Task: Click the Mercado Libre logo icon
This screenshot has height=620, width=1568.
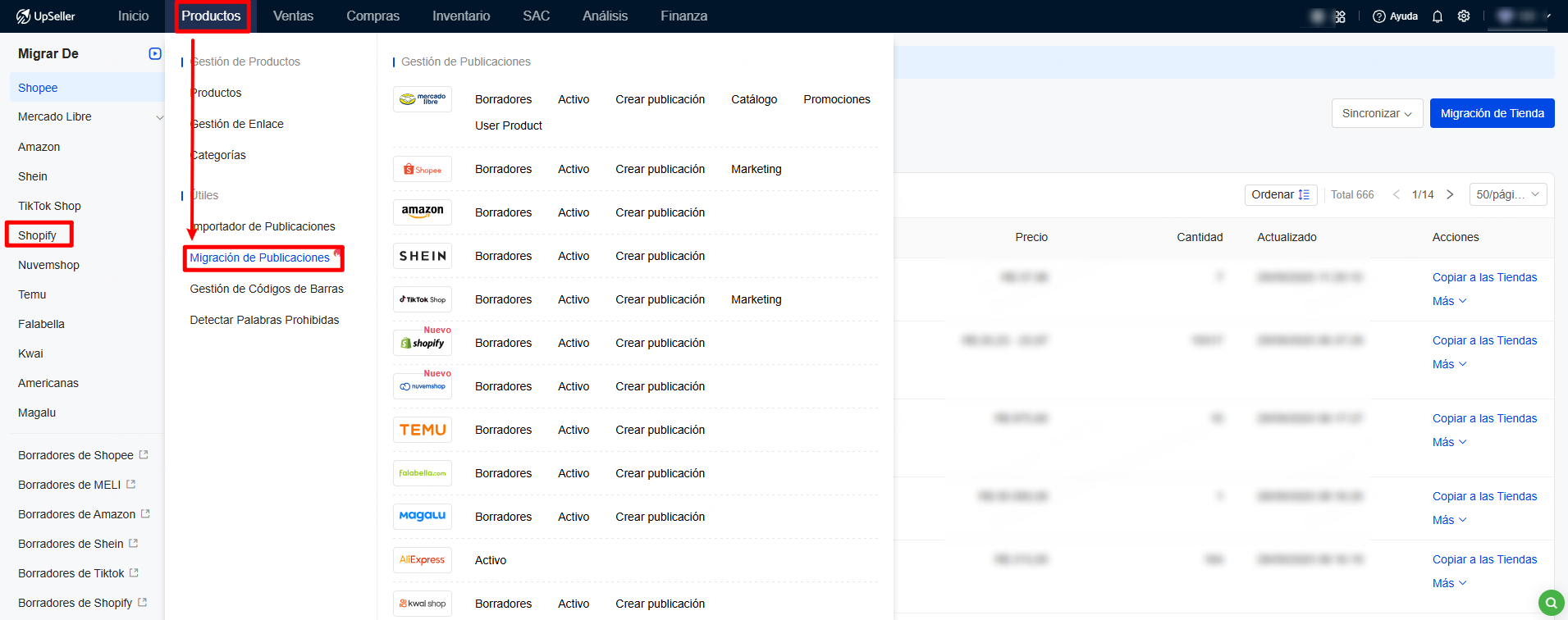Action: 422,99
